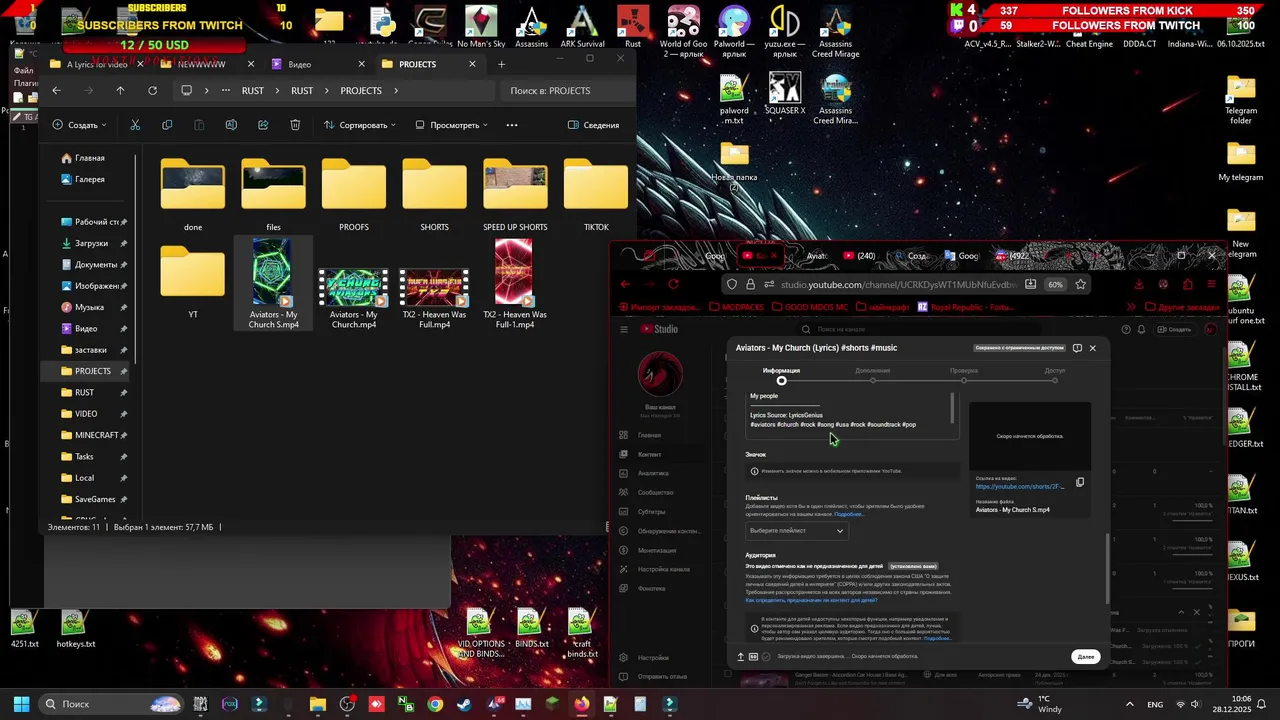Screen dimensions: 1280x720
Task: Open Windows taskbar search box
Action: (112, 704)
